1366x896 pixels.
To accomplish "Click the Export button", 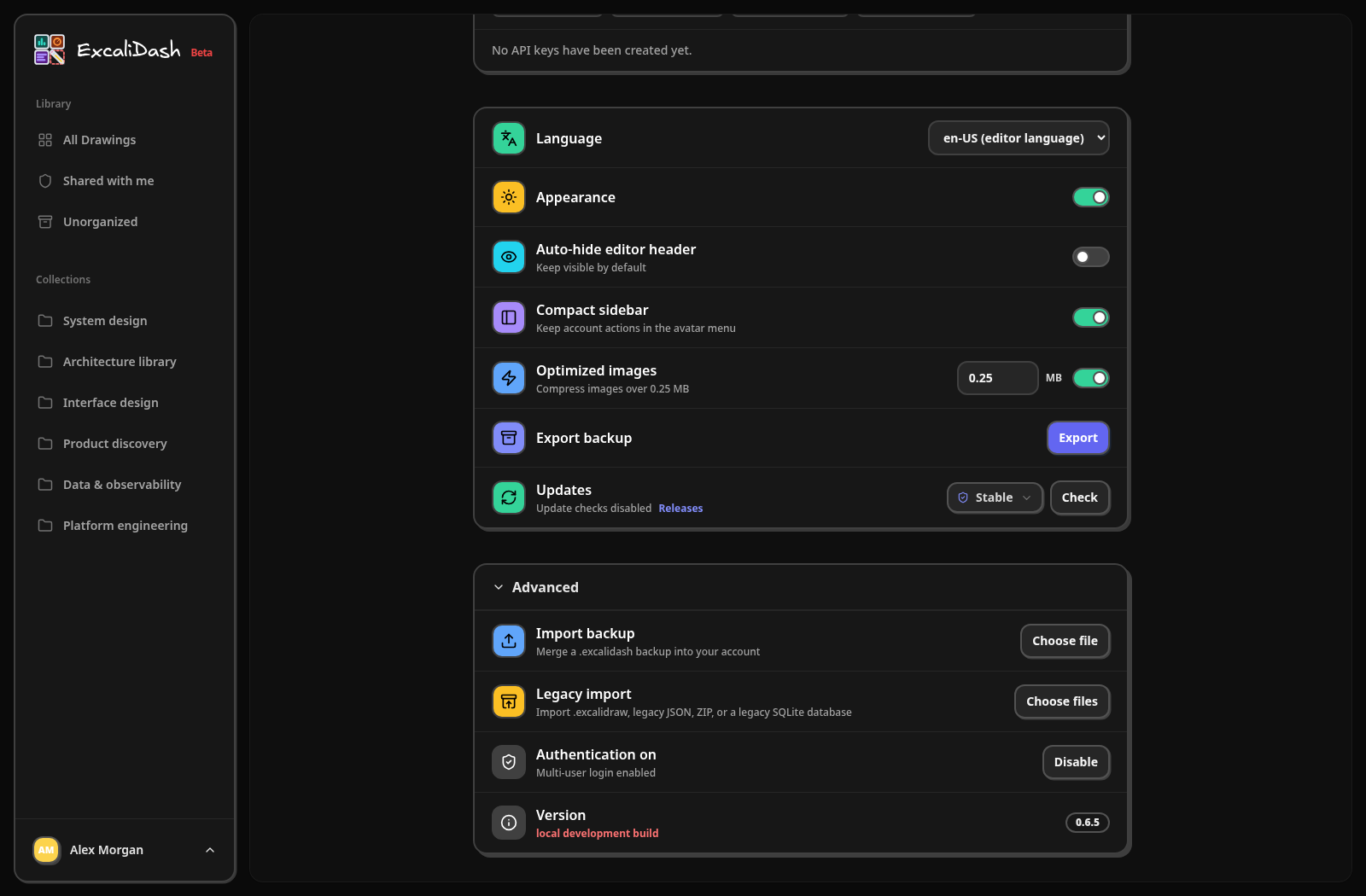I will [x=1078, y=438].
